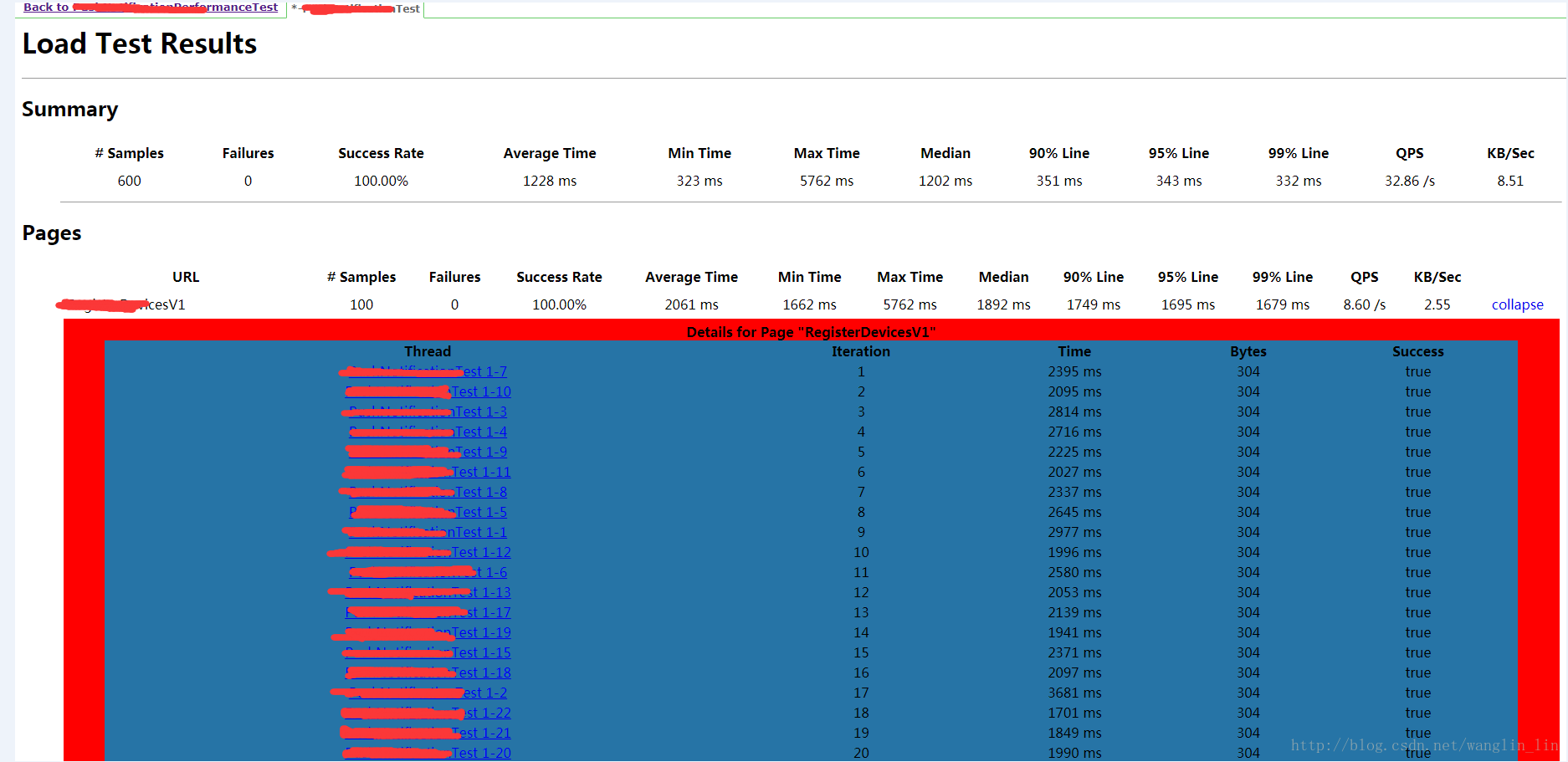Click the 'Bytes' column header
Screen dimensions: 1568x762
pyautogui.click(x=1248, y=351)
